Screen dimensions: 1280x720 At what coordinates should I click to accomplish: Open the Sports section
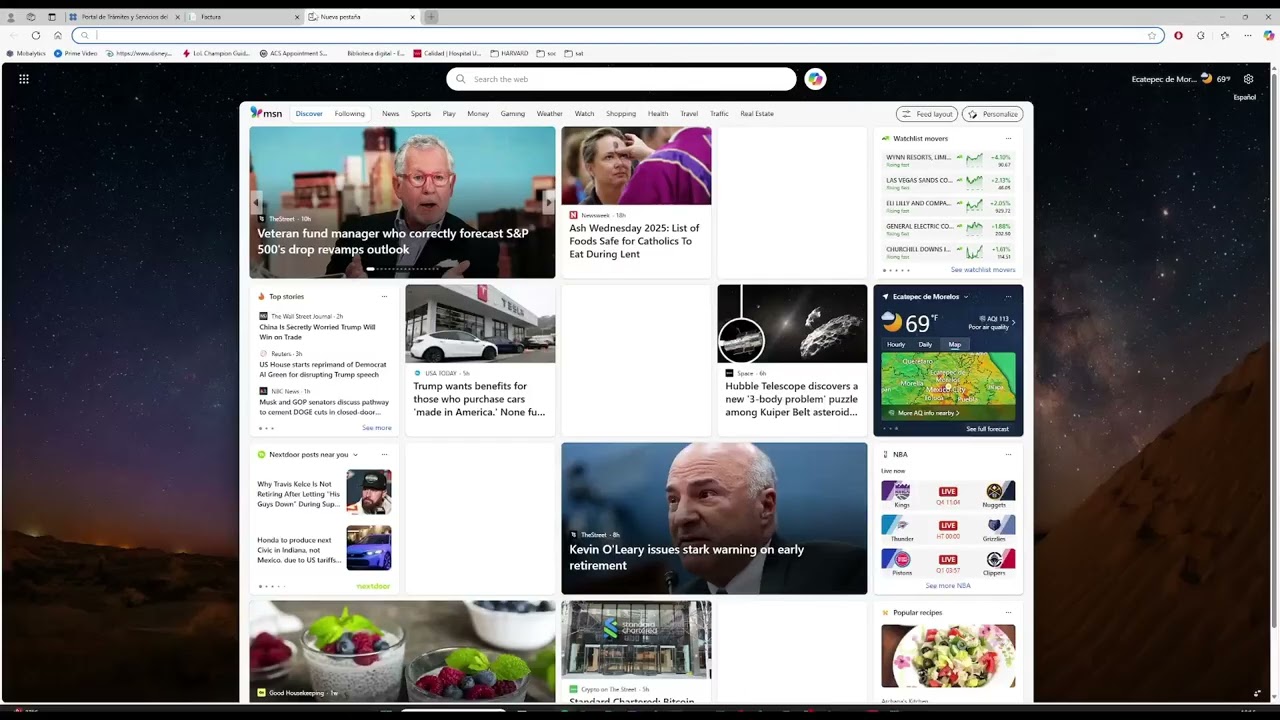421,114
